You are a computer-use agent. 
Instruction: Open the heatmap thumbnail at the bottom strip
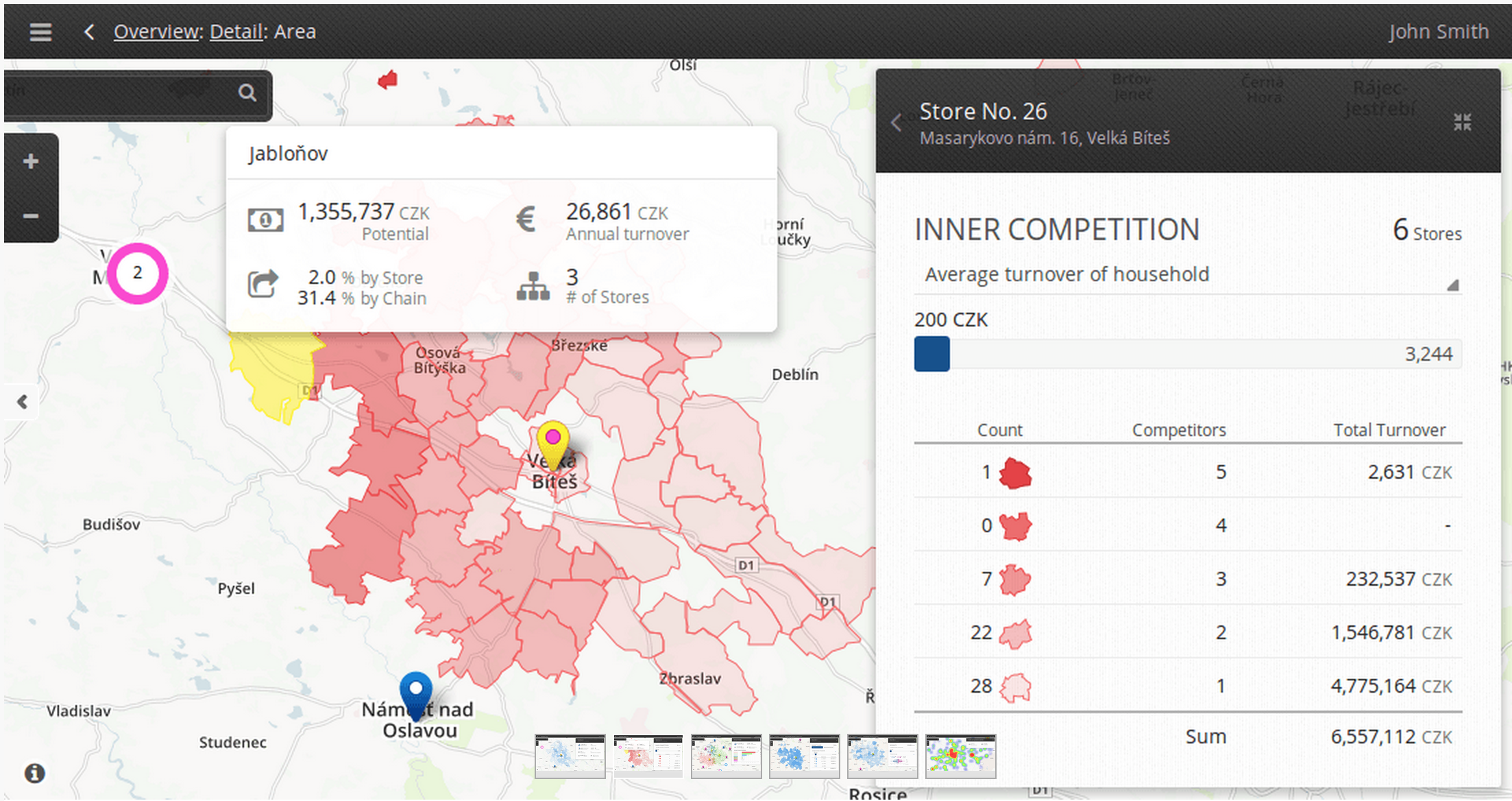(x=960, y=757)
